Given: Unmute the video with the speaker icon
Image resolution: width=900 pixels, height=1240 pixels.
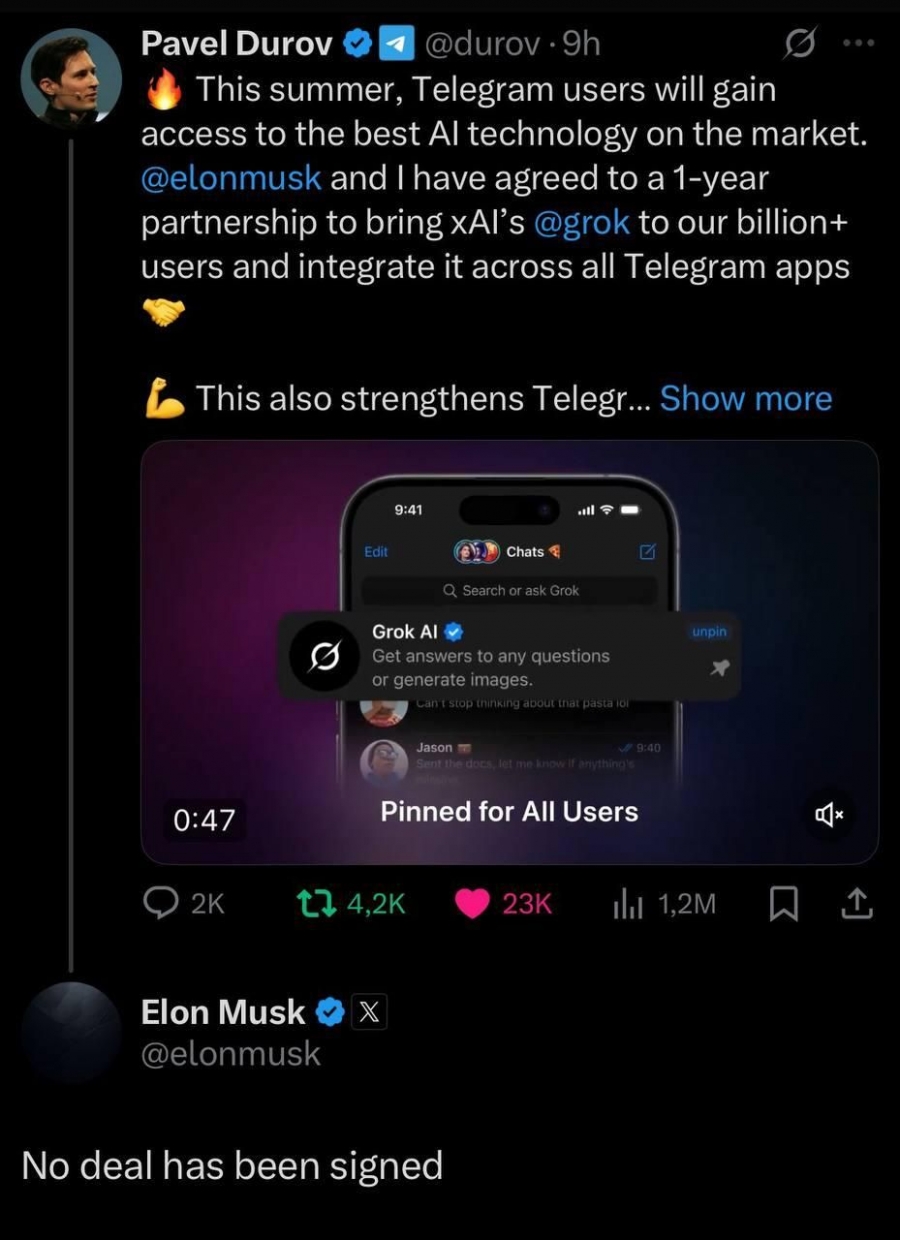Looking at the screenshot, I should tap(830, 815).
